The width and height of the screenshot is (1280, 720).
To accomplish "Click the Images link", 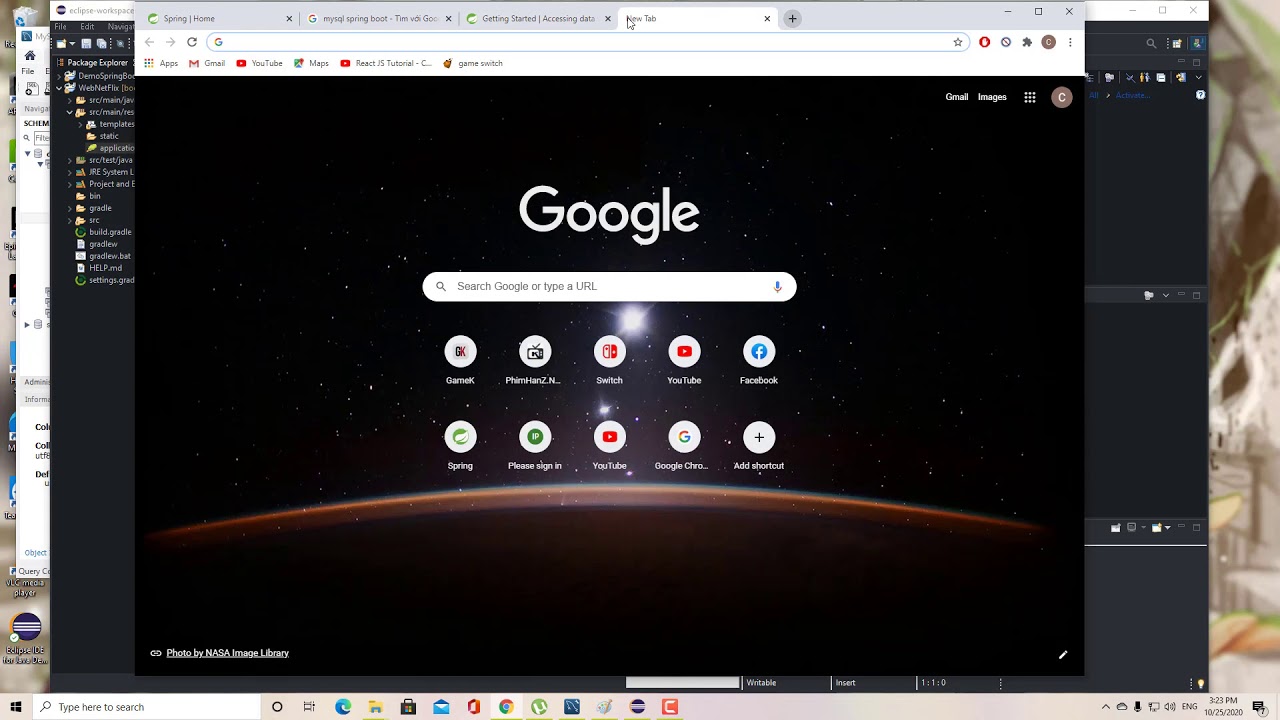I will coord(992,97).
